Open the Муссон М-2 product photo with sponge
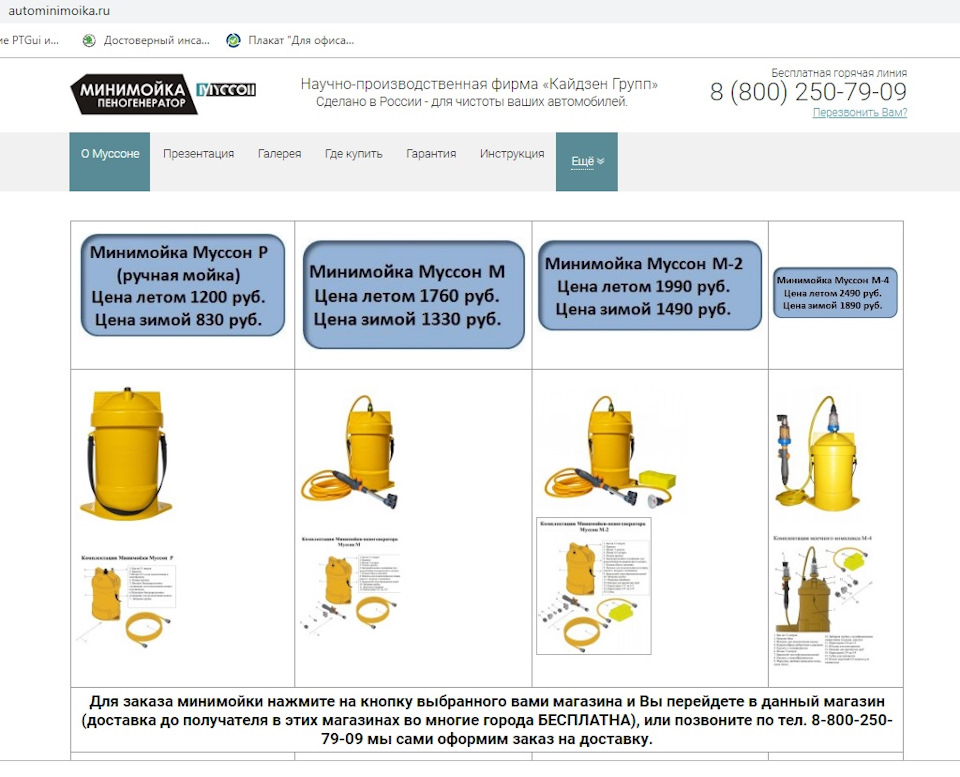This screenshot has width=960, height=777. (x=610, y=452)
